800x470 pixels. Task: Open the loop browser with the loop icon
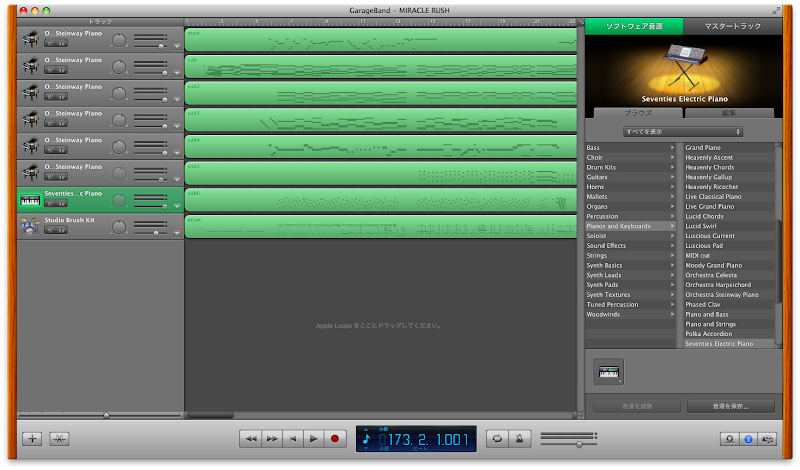tap(730, 439)
